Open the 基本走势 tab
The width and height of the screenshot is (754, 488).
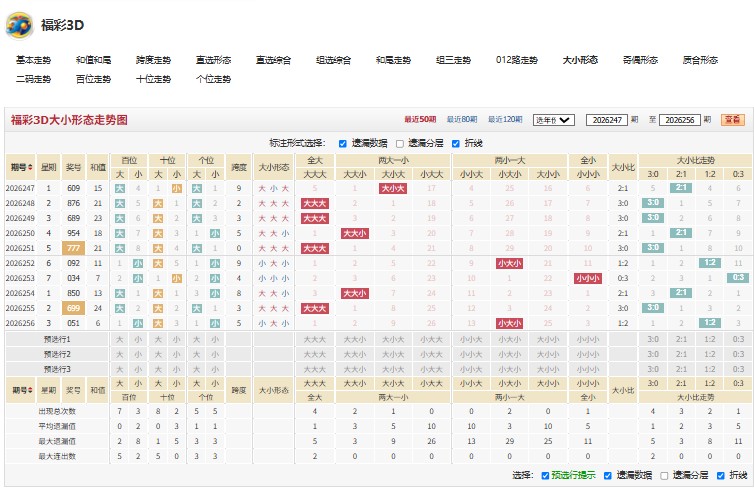pyautogui.click(x=33, y=60)
